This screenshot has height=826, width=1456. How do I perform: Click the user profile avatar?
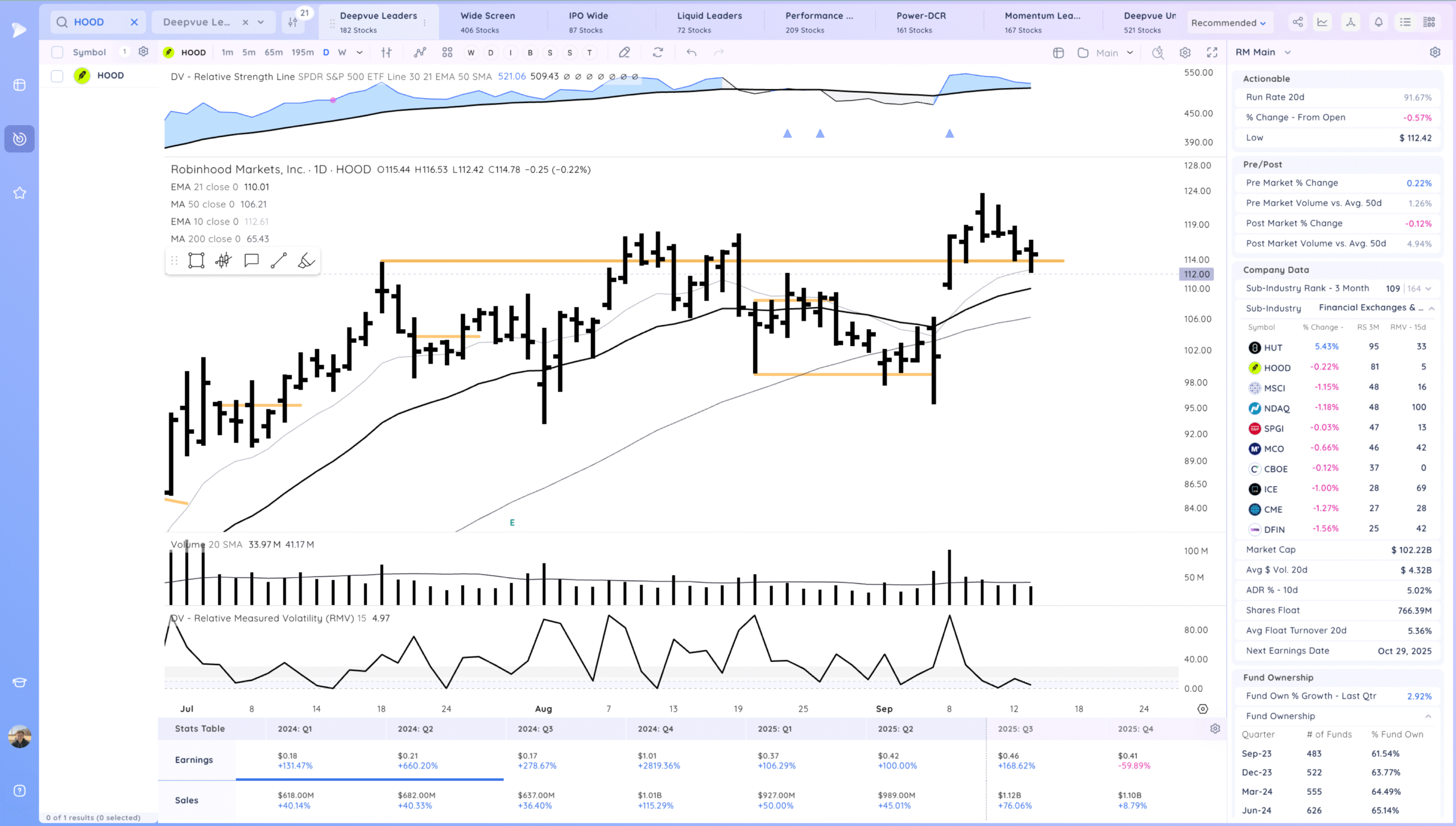pyautogui.click(x=19, y=736)
